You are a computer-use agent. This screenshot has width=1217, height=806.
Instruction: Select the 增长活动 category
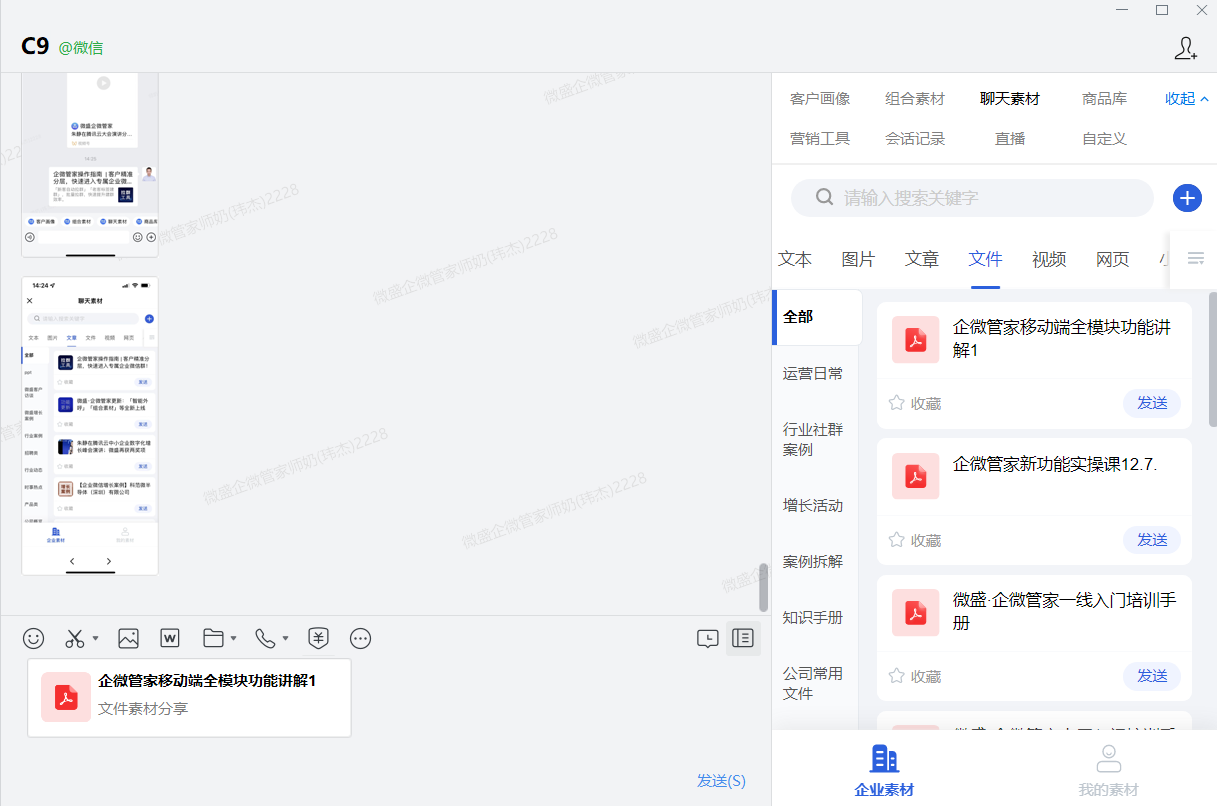pyautogui.click(x=815, y=505)
